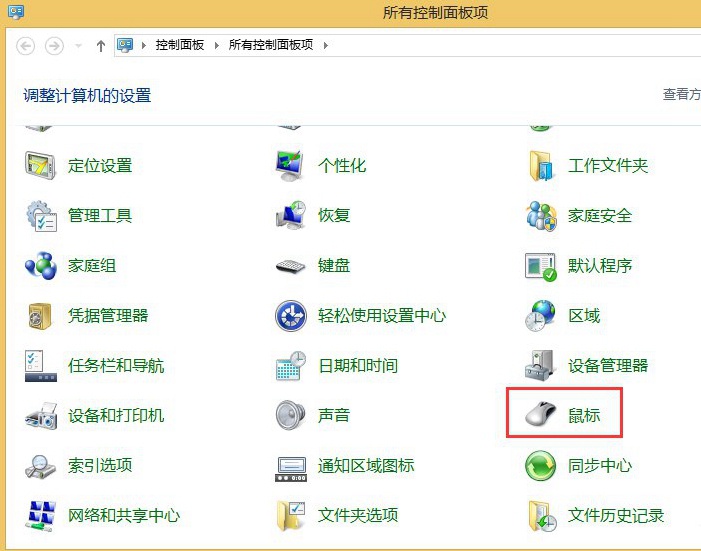Viewport: 701px width, 551px height.
Task: Open the 网络和共享中心 link
Action: pos(124,516)
